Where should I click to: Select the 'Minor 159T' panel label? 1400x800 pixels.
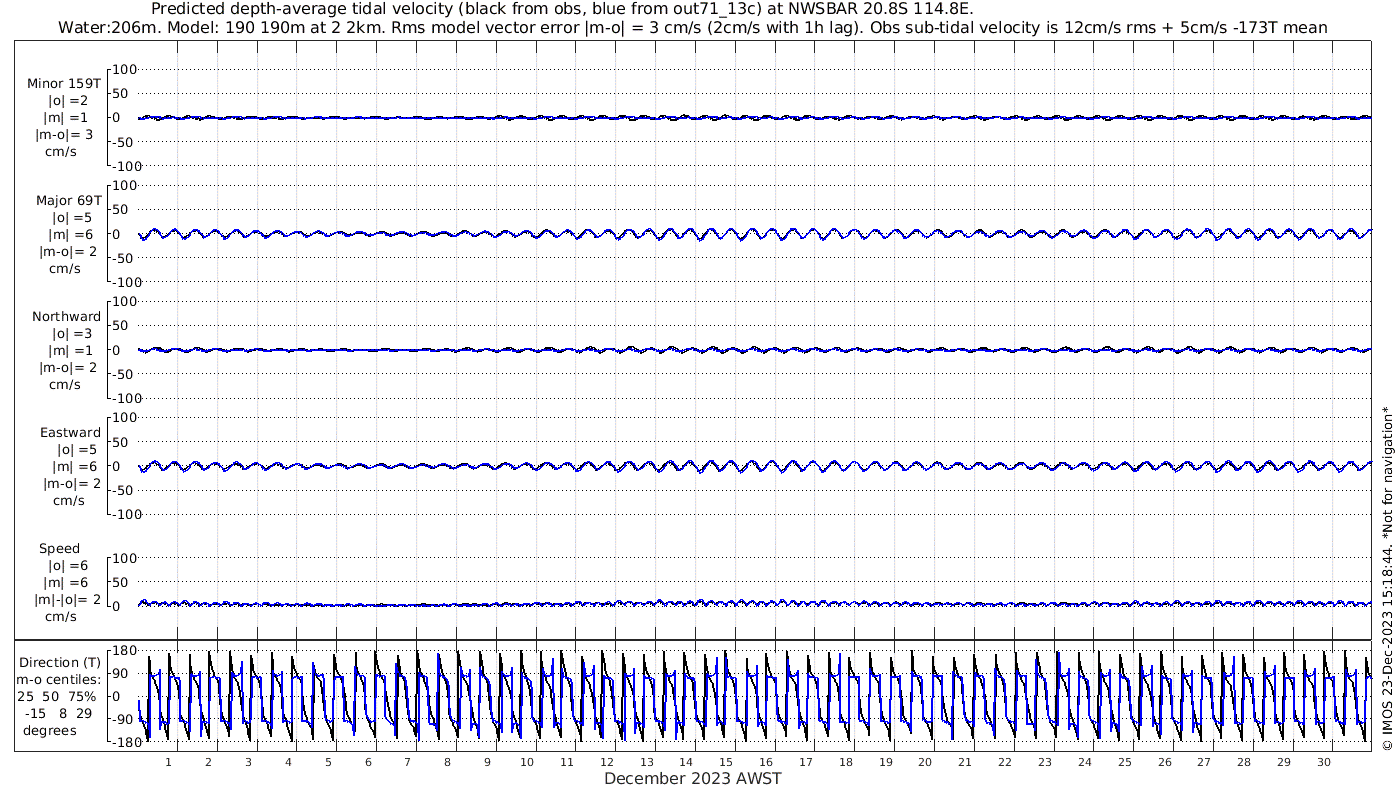click(x=64, y=83)
